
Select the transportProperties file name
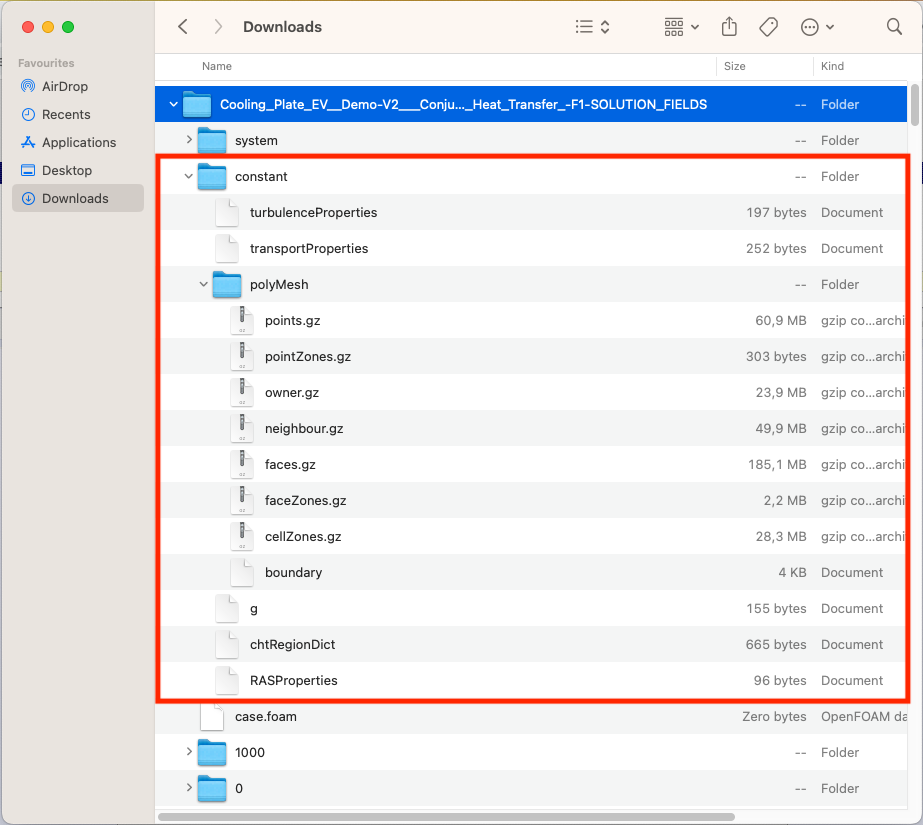[309, 248]
